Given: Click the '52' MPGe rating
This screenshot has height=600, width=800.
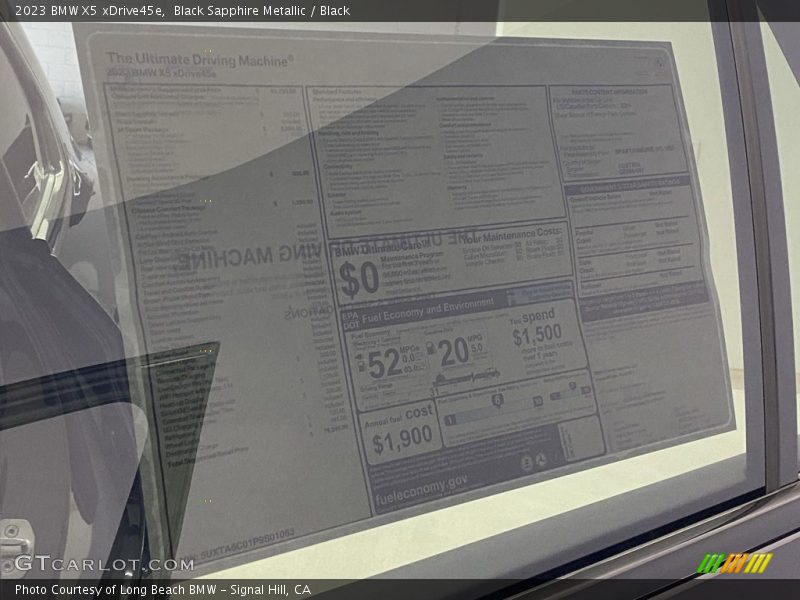Looking at the screenshot, I should coord(384,363).
